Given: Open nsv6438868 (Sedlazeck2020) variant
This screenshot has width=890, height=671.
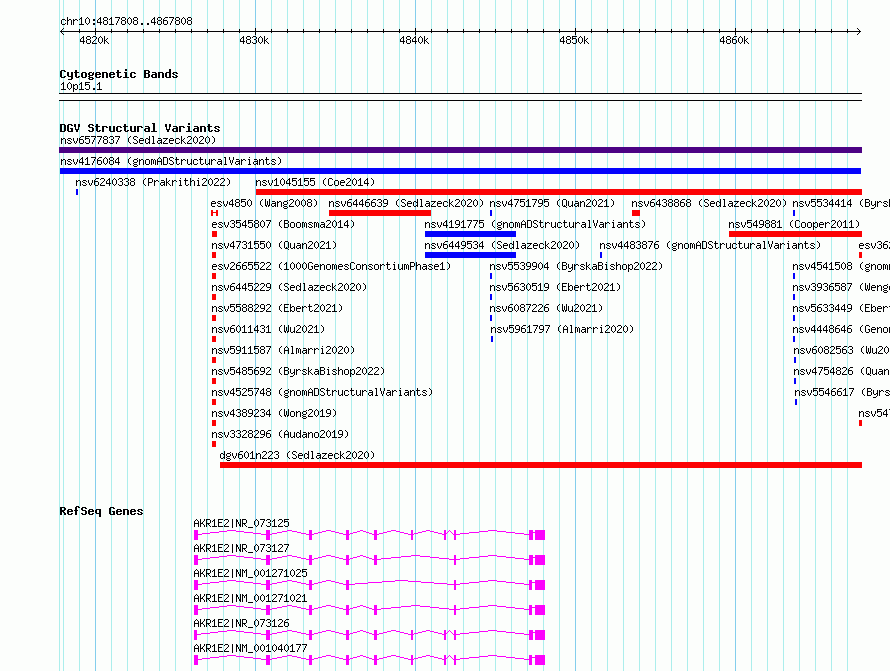Looking at the screenshot, I should coord(709,203).
